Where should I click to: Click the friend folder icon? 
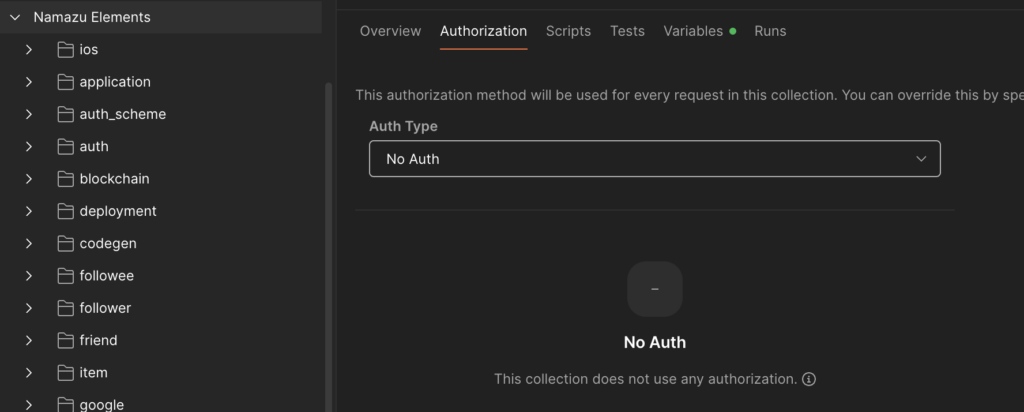(66, 341)
